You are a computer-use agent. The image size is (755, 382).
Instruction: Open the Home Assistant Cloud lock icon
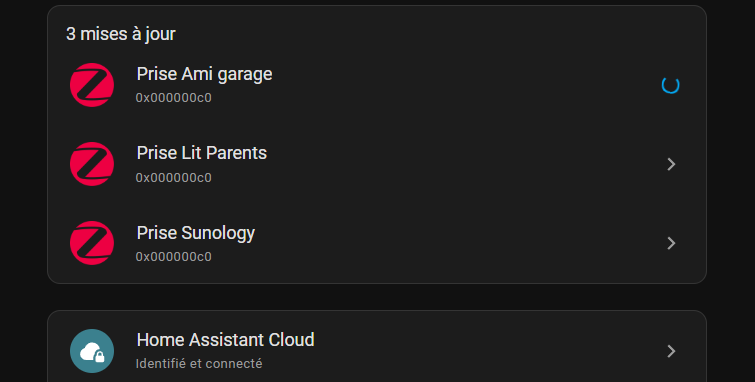(x=92, y=351)
